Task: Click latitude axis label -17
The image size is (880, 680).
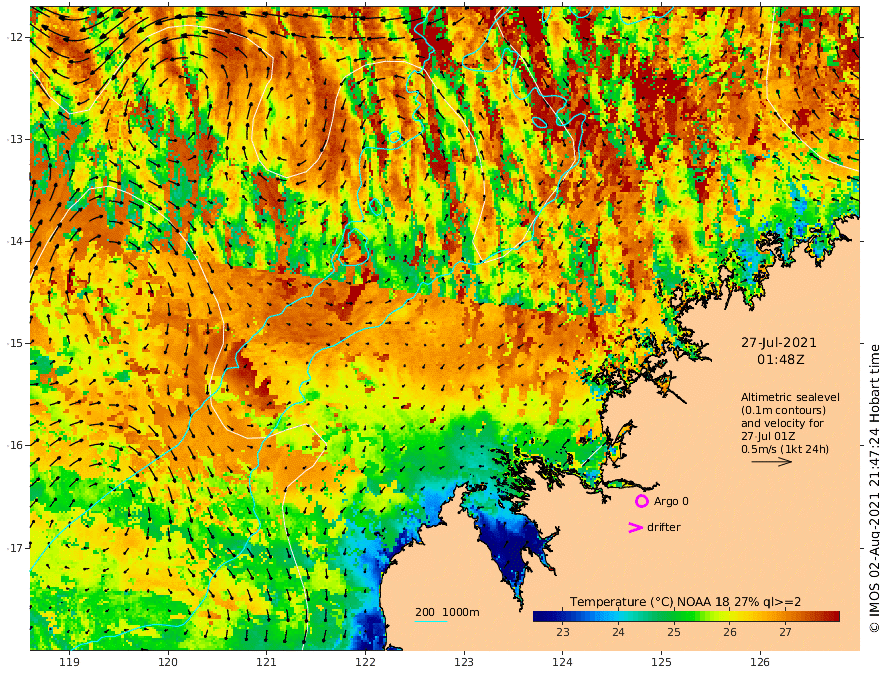Action: tap(15, 548)
